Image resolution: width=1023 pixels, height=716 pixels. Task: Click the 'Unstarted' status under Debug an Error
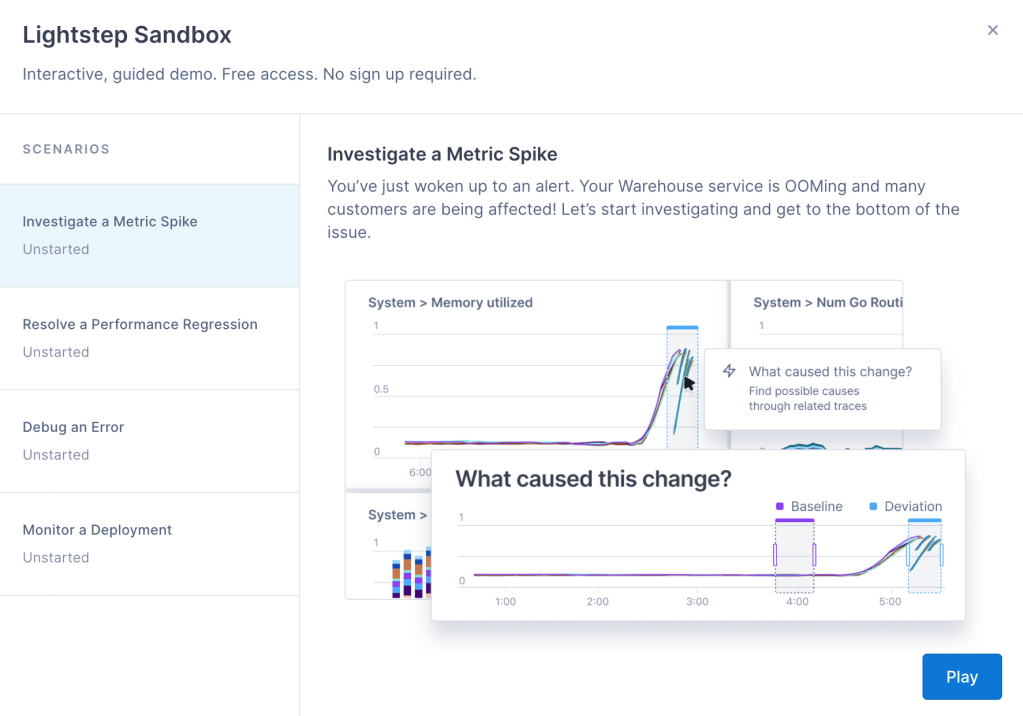click(56, 455)
